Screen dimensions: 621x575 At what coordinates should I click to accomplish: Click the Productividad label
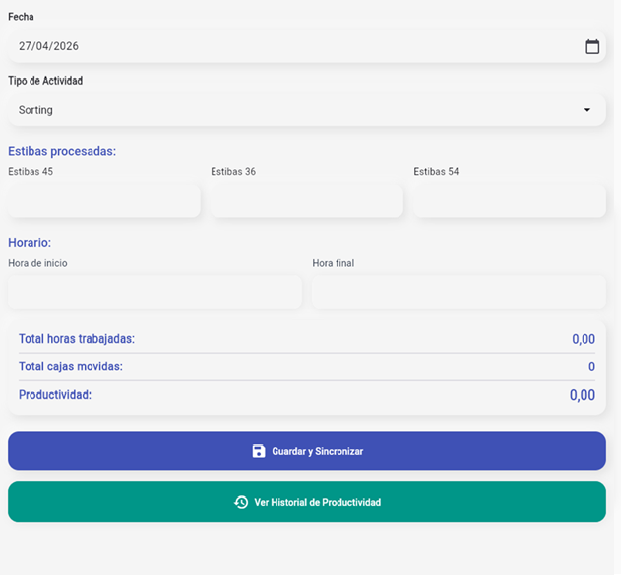click(x=55, y=394)
